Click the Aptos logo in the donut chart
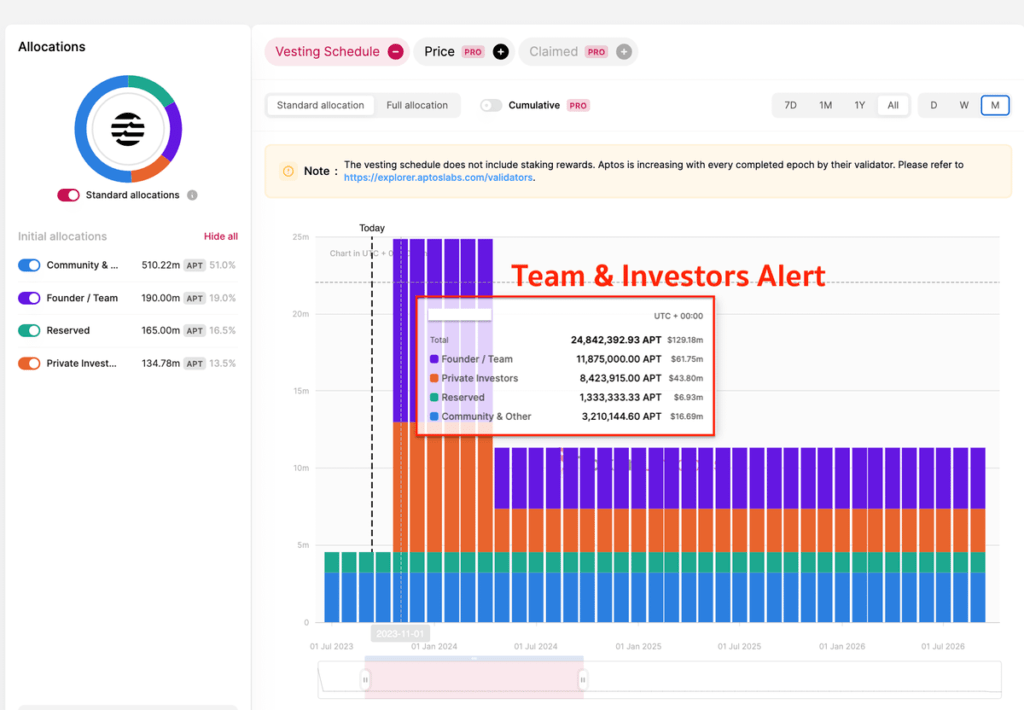Screen dimensions: 1024x710 128,129
